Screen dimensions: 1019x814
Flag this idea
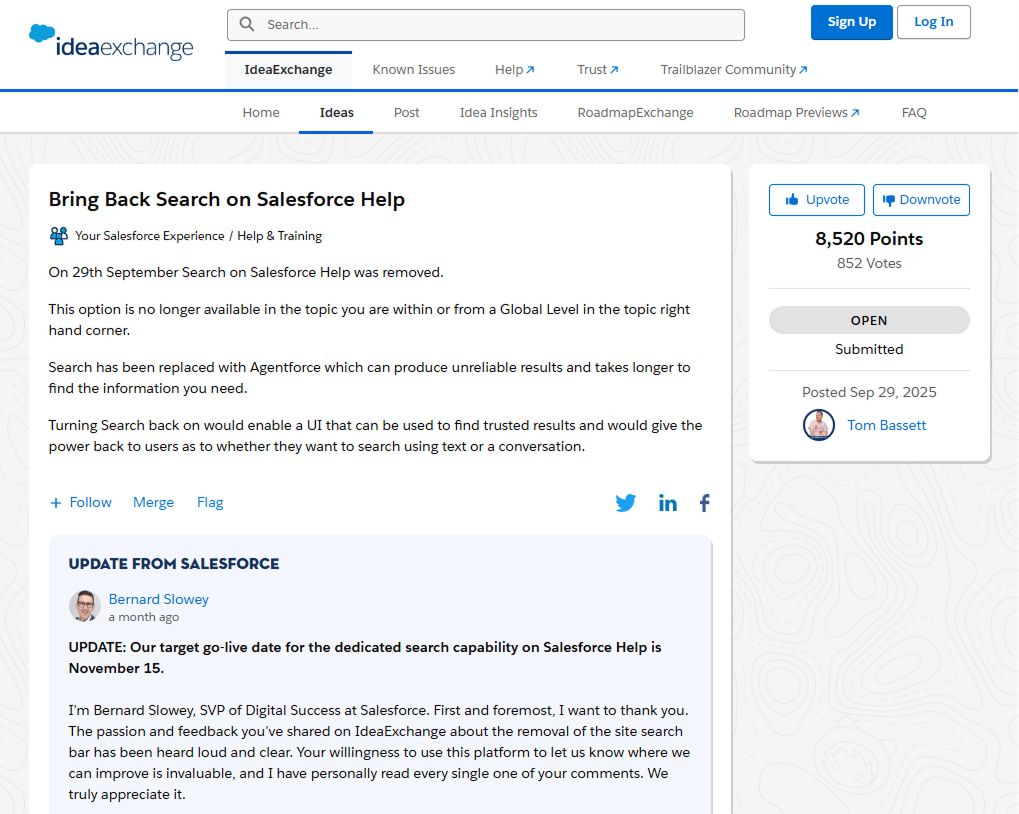(210, 502)
